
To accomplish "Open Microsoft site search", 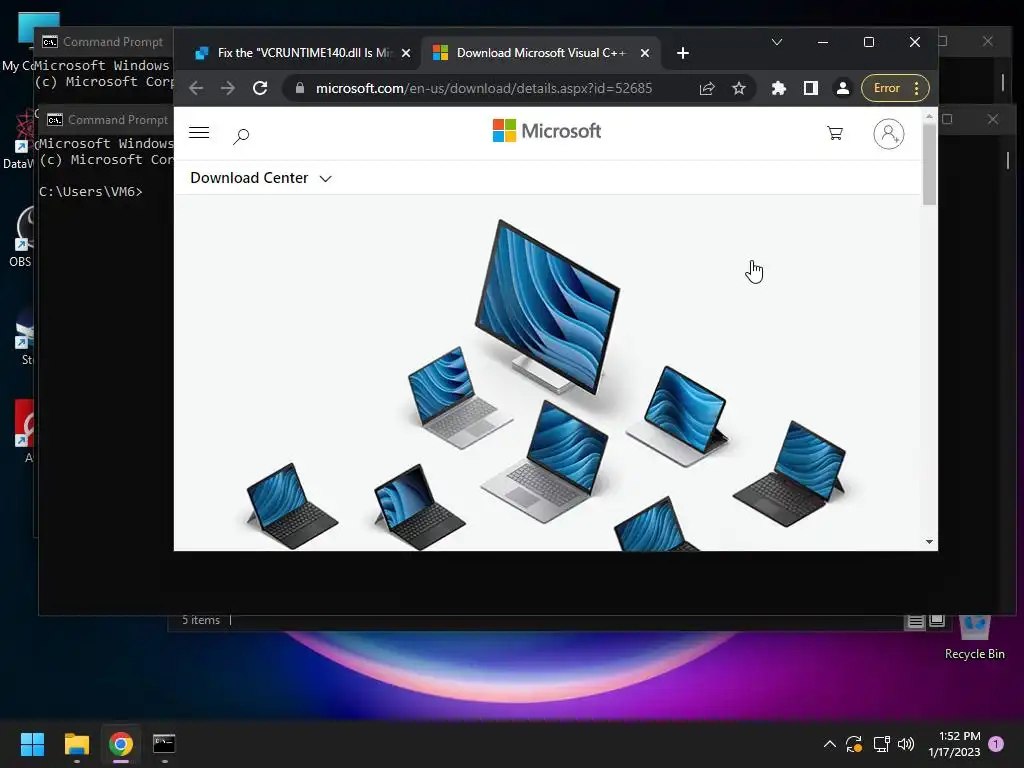I will (x=241, y=136).
